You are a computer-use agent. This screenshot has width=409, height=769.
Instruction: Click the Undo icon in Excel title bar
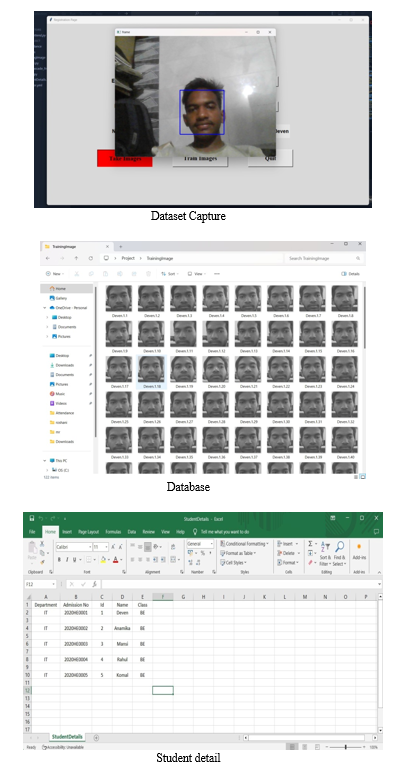click(42, 518)
